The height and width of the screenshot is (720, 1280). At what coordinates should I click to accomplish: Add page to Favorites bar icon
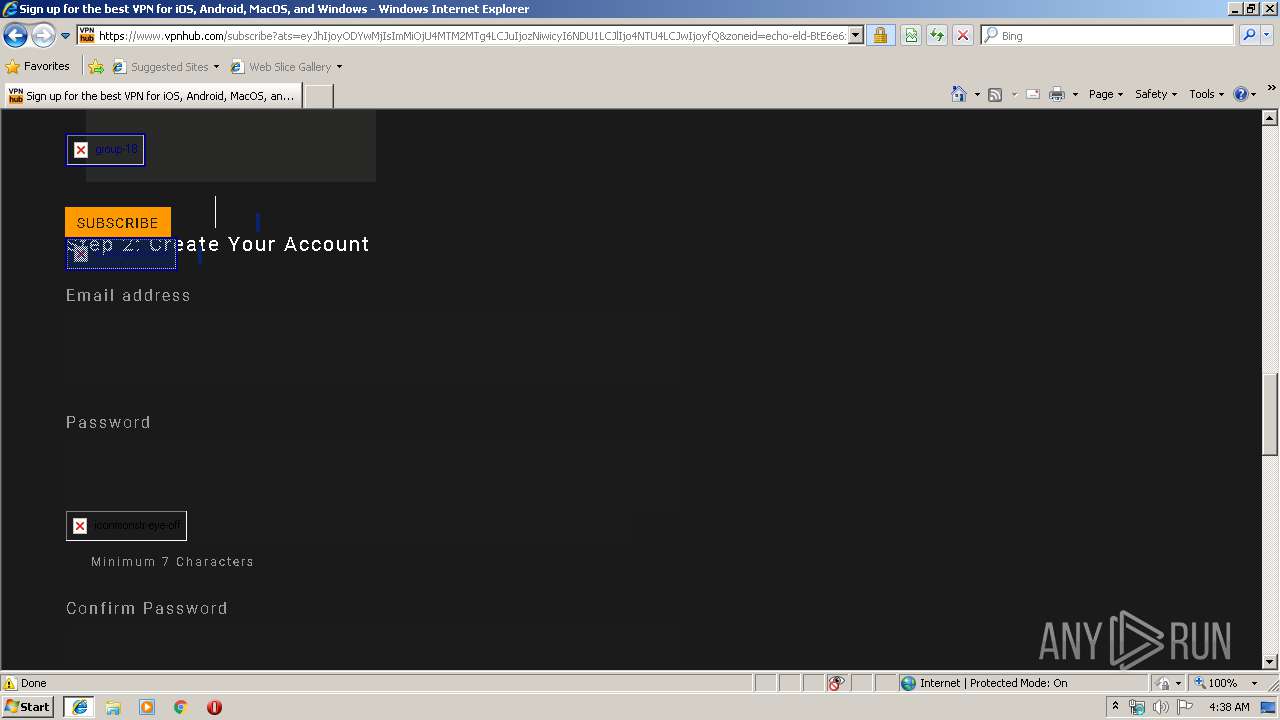point(96,67)
